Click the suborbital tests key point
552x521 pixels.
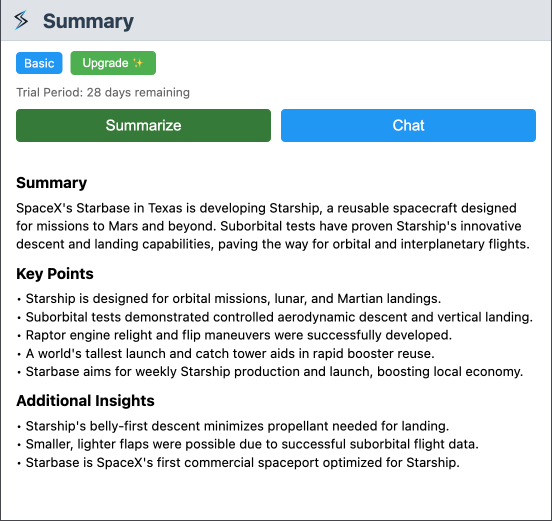279,317
